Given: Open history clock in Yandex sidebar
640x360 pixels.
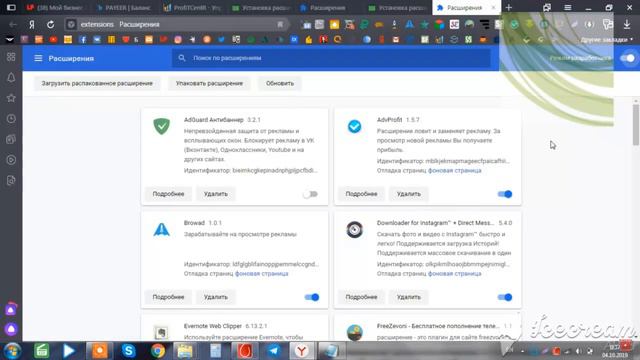Looking at the screenshot, I should [x=11, y=119].
